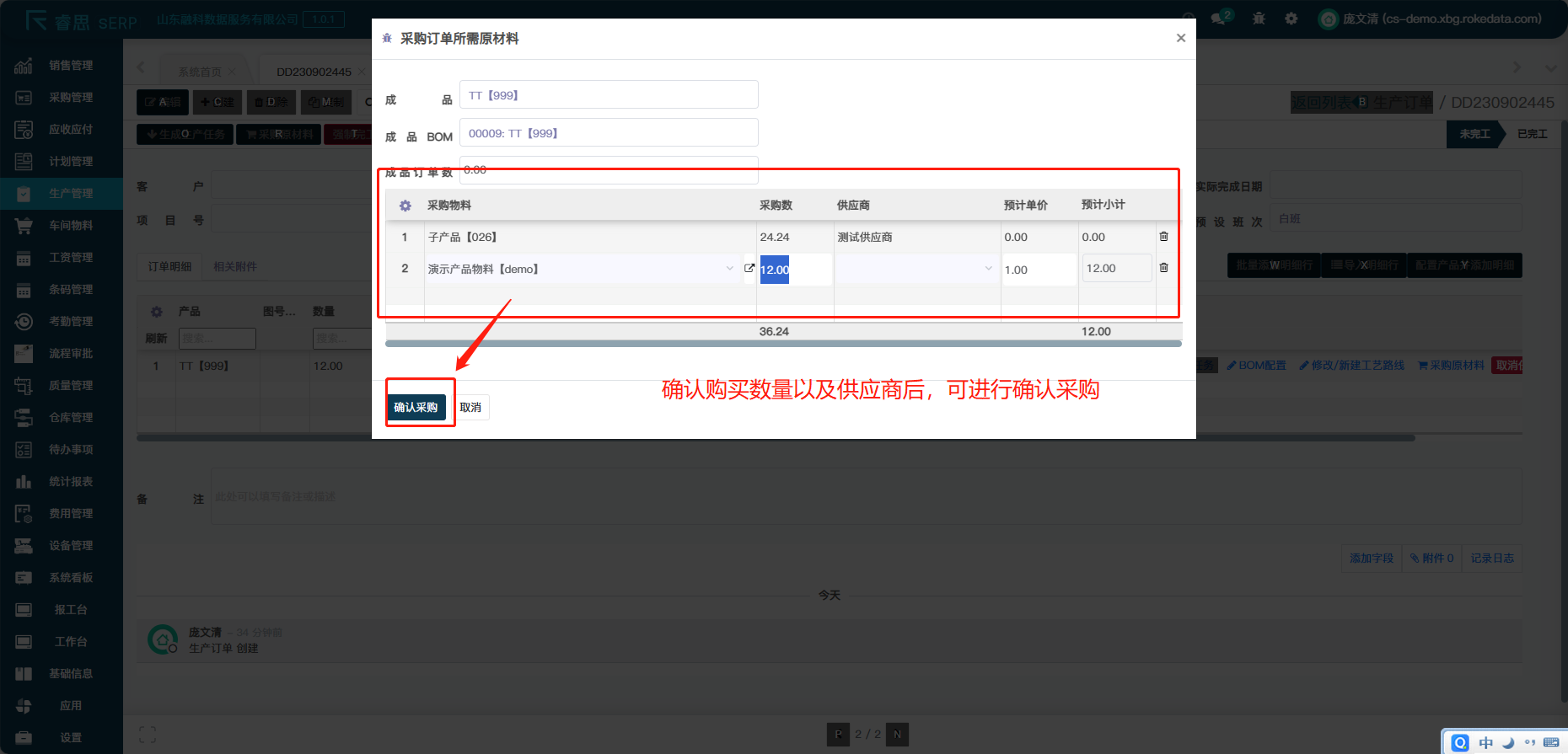Image resolution: width=1568 pixels, height=754 pixels.
Task: Click the 预计单价 field showing 1.00
Action: click(x=1038, y=270)
